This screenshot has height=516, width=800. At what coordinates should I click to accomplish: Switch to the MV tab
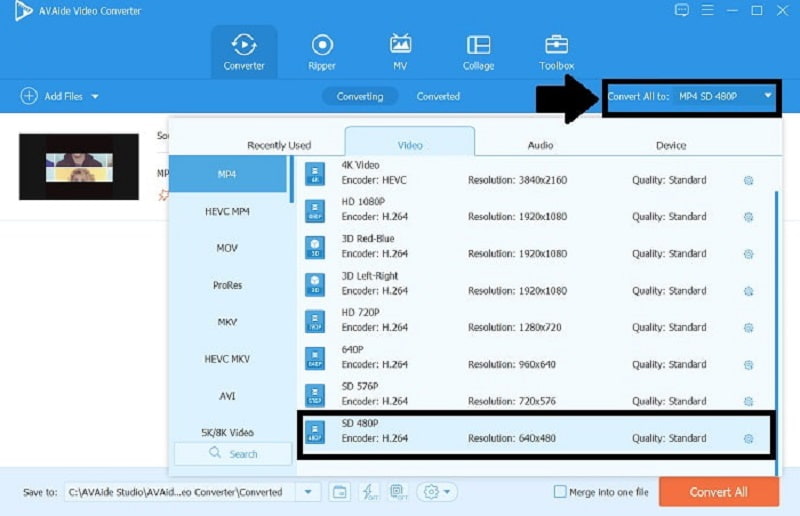[x=401, y=52]
